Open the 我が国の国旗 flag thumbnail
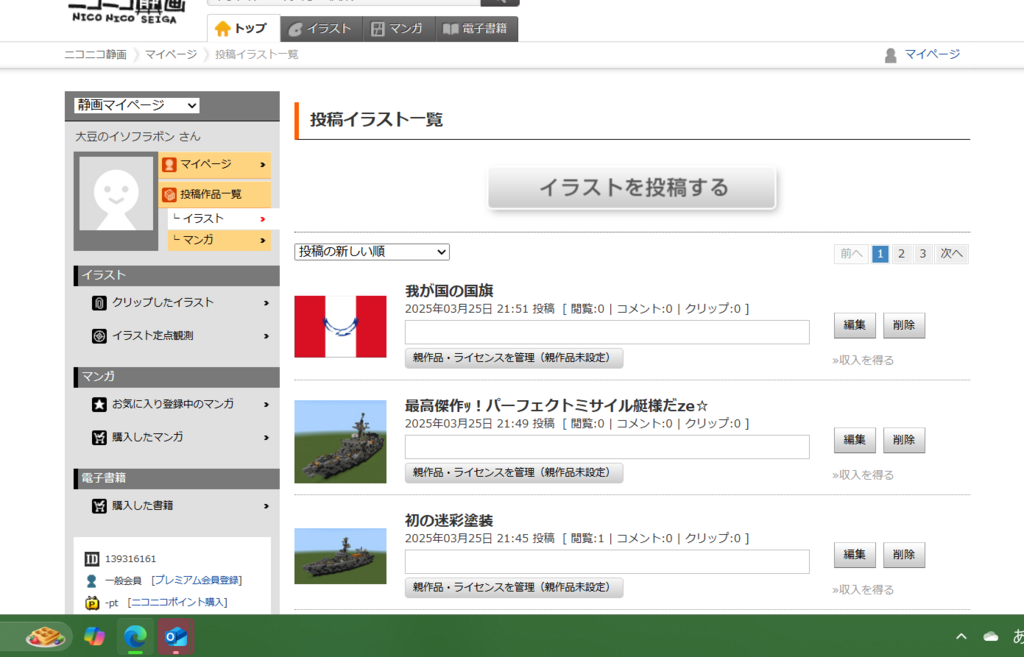 340,327
